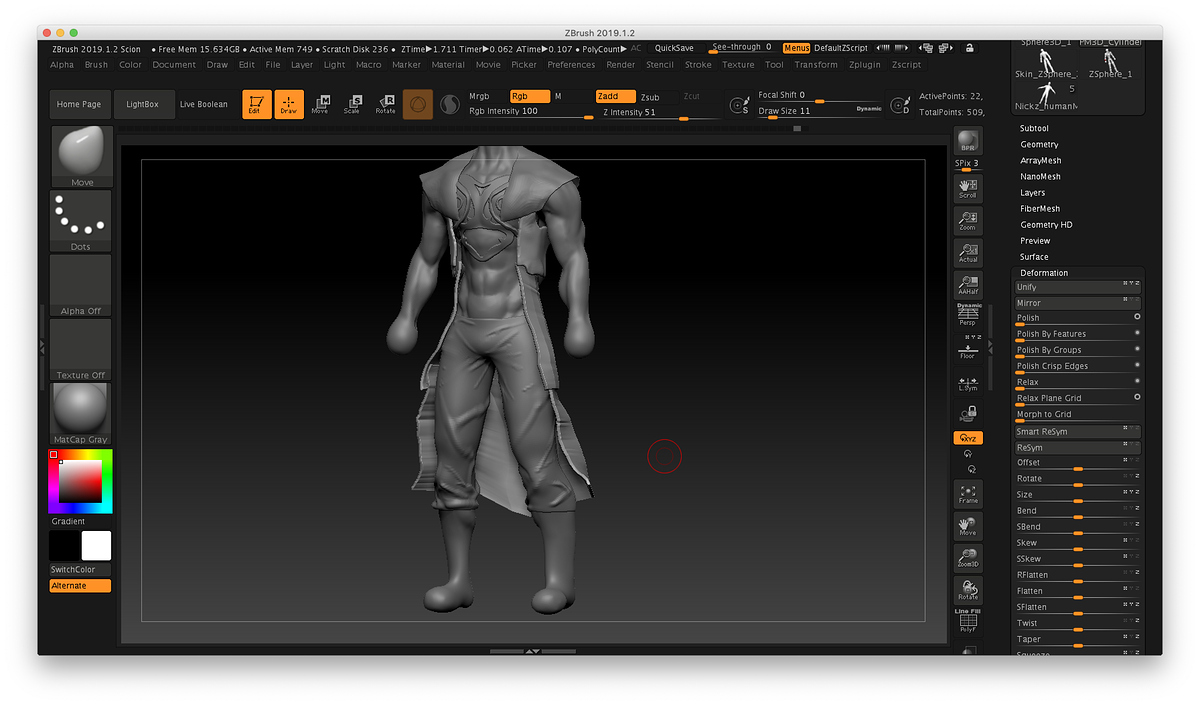Toggle PolyF line fill display

click(968, 621)
